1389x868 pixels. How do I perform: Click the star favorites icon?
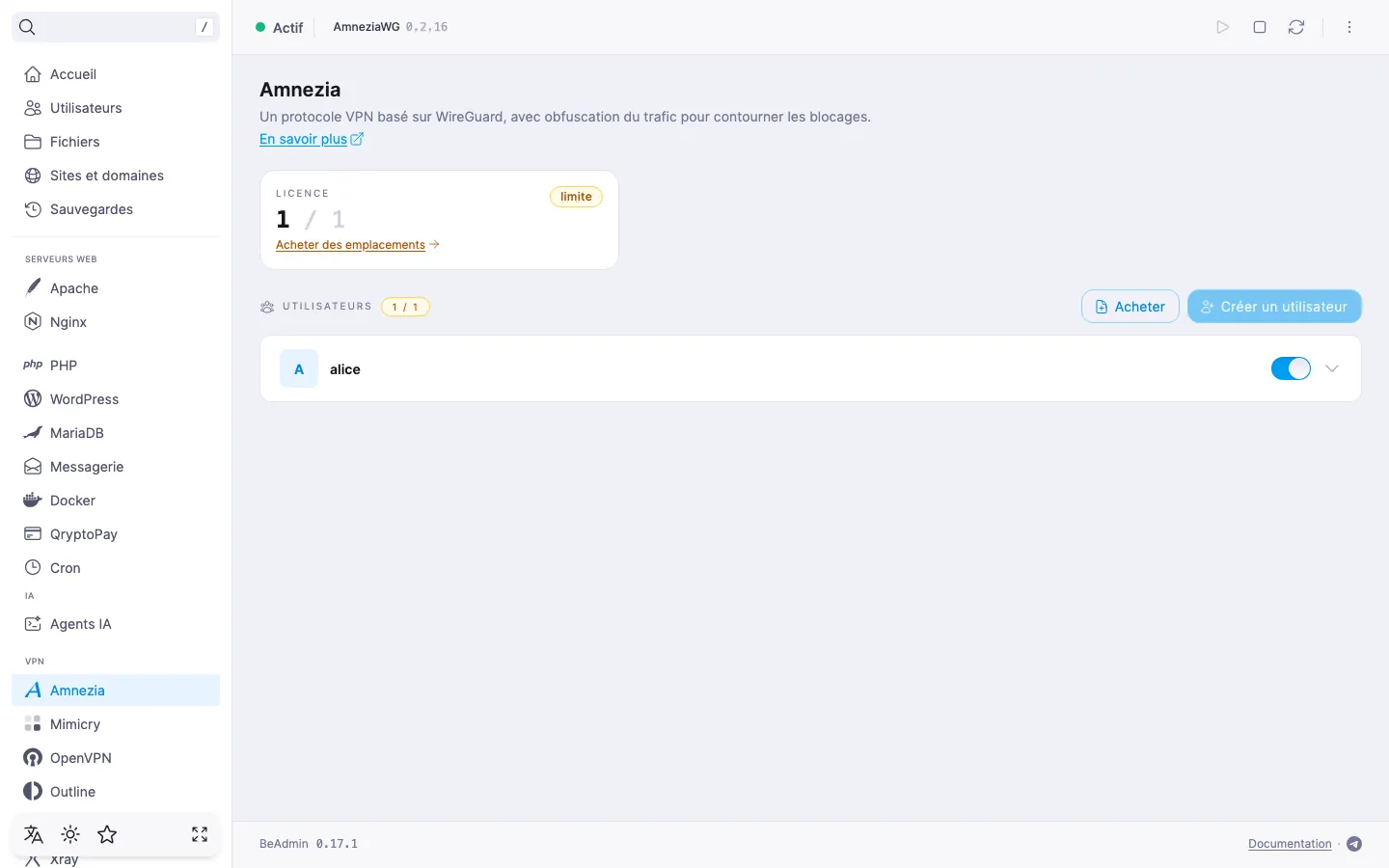pyautogui.click(x=107, y=834)
